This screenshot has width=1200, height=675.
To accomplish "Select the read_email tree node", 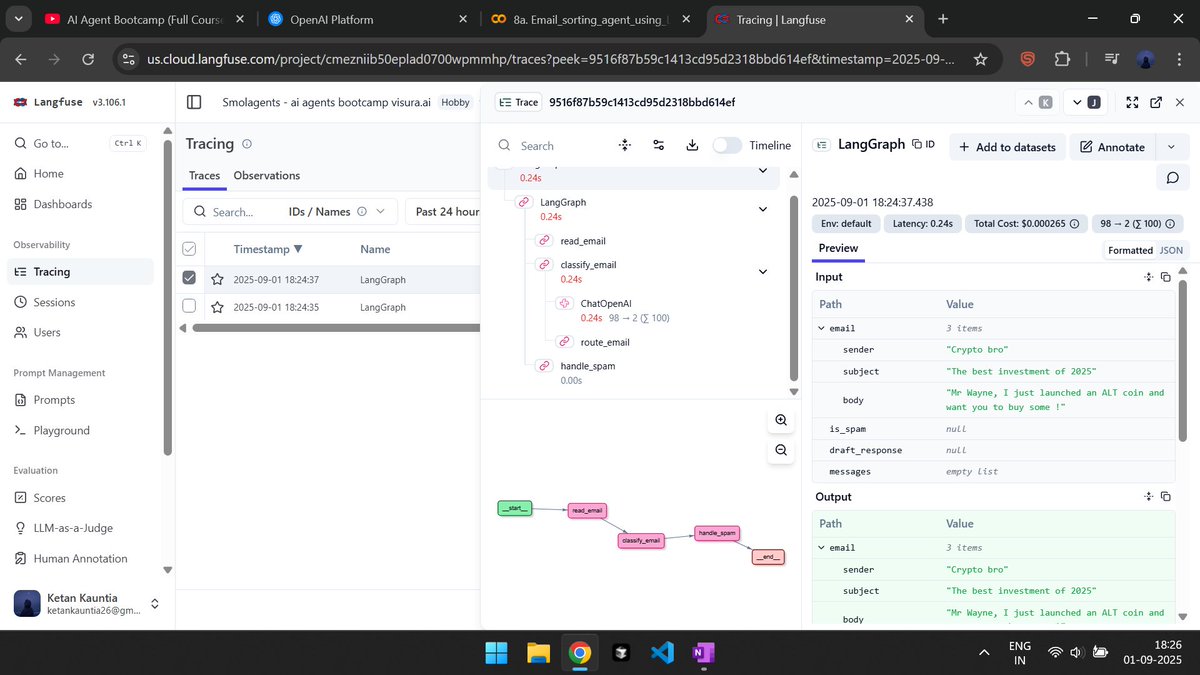I will click(x=582, y=241).
